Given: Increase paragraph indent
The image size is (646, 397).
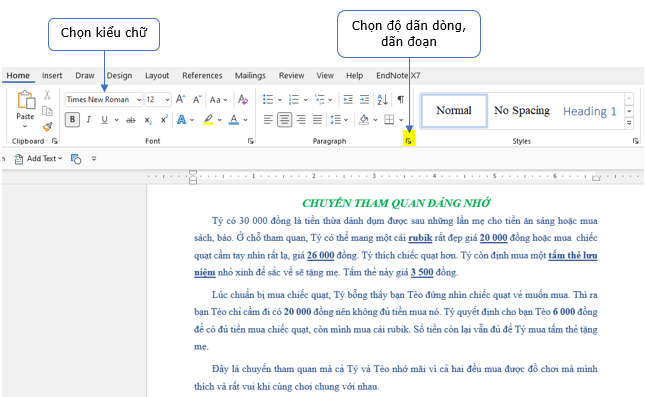Looking at the screenshot, I should 364,99.
